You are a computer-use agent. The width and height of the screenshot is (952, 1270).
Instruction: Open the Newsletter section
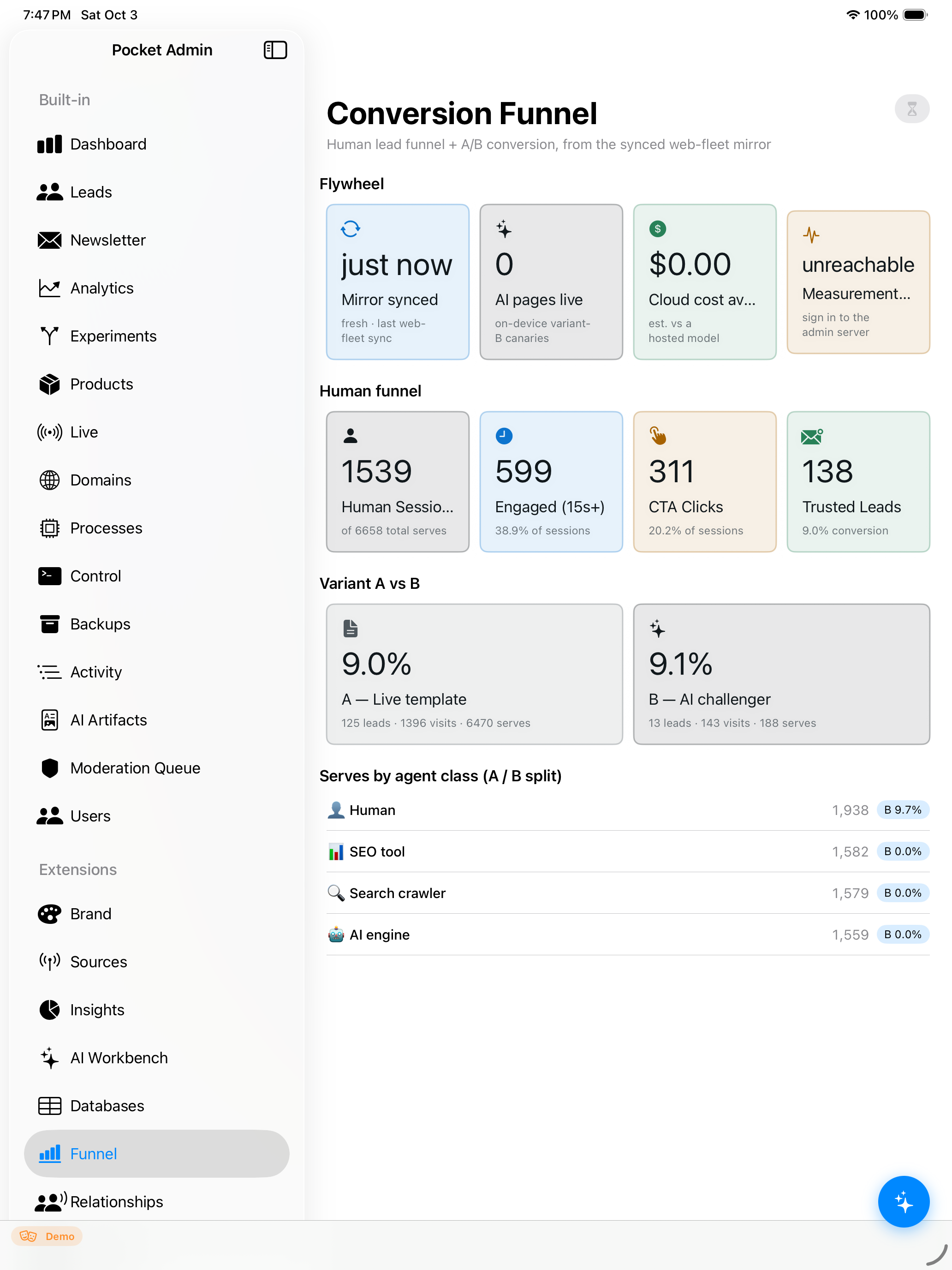pyautogui.click(x=156, y=240)
